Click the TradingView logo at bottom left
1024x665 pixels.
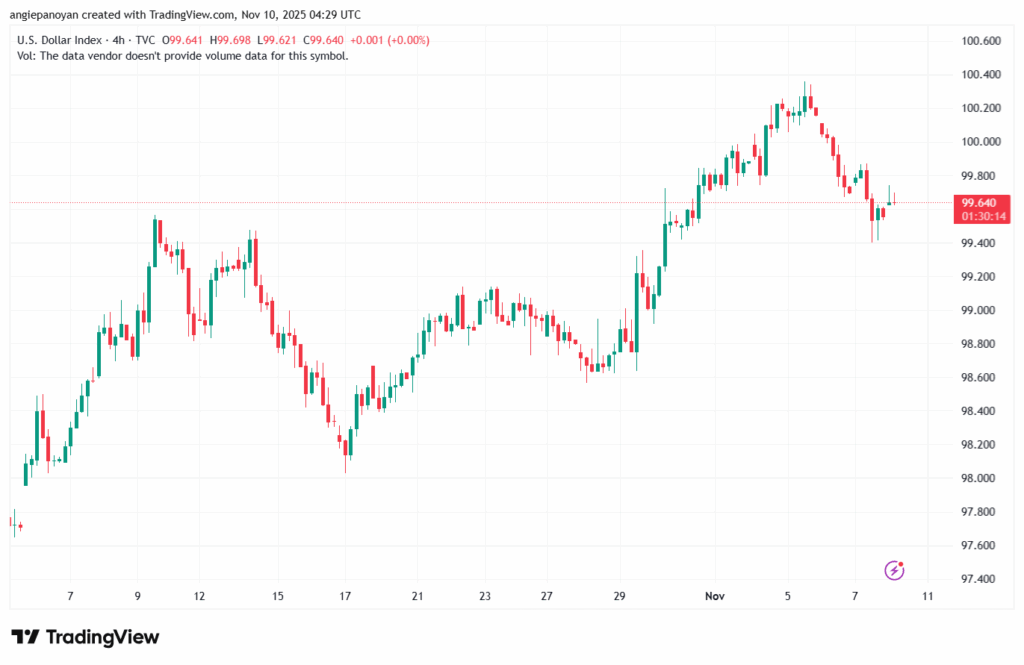[x=85, y=637]
